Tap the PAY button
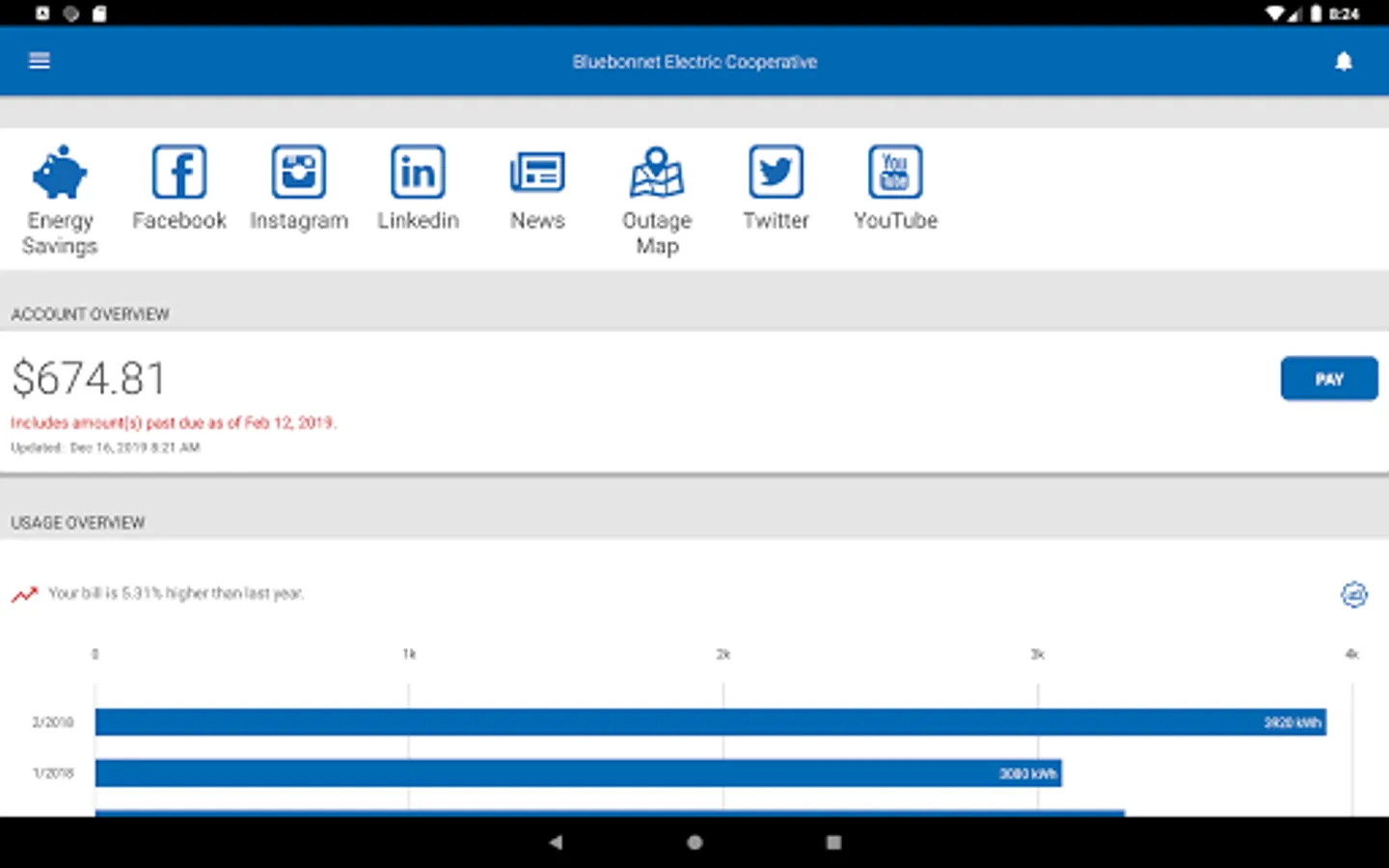The height and width of the screenshot is (868, 1389). (x=1329, y=379)
